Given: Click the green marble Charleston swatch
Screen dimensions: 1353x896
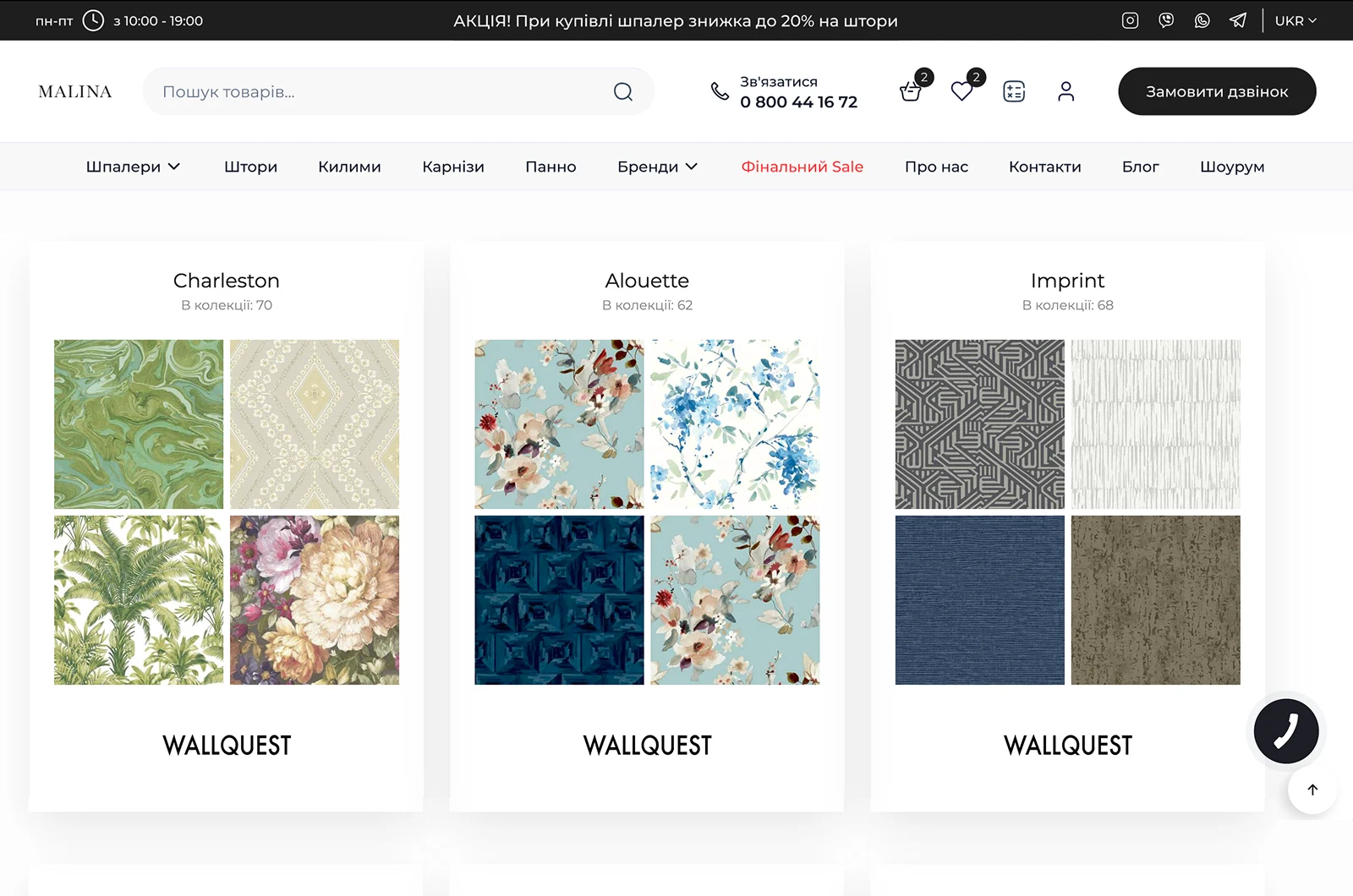Looking at the screenshot, I should click(x=139, y=424).
